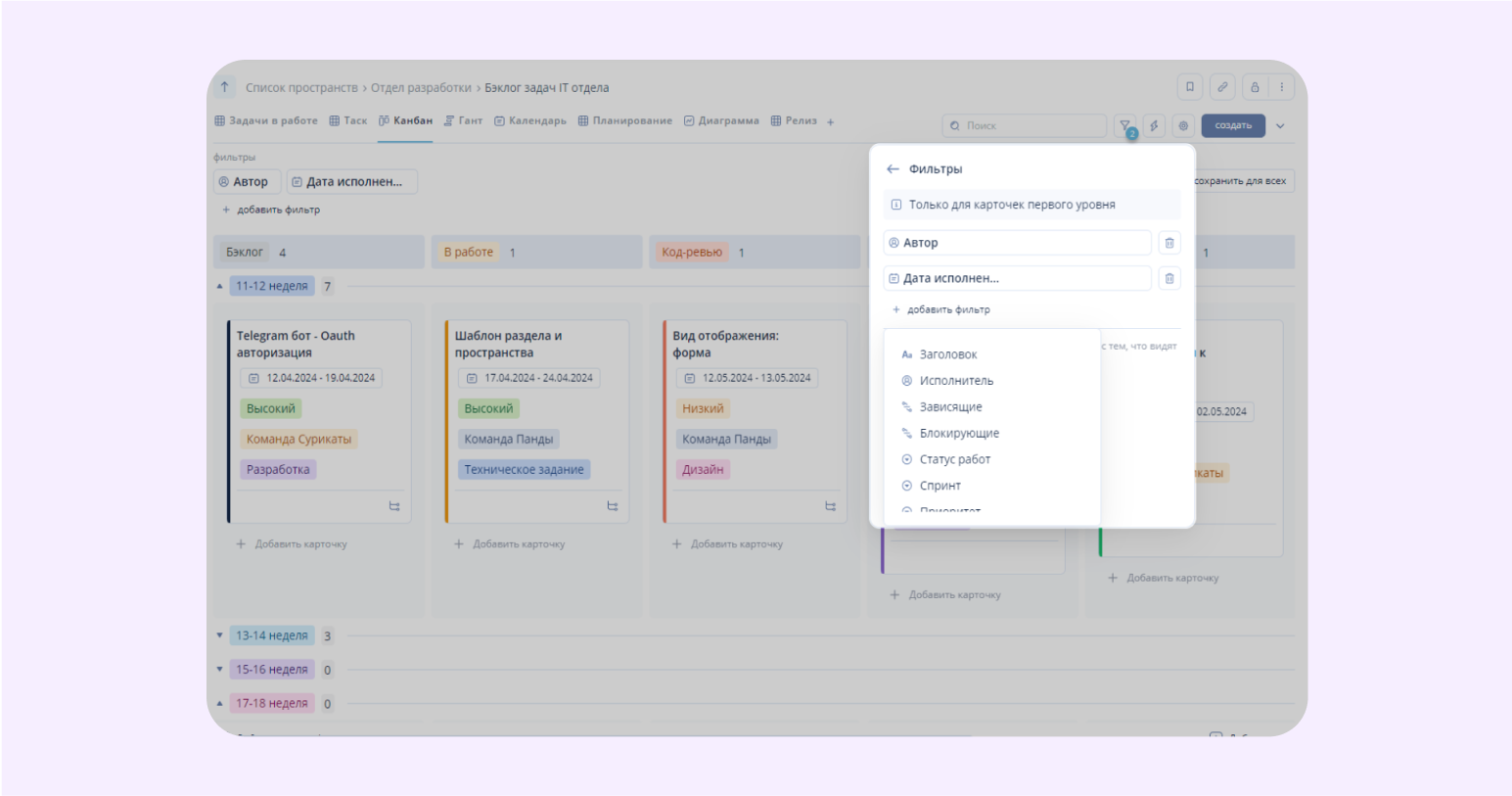The width and height of the screenshot is (1512, 796).
Task: Click сохранить для всех button
Action: [x=1241, y=181]
